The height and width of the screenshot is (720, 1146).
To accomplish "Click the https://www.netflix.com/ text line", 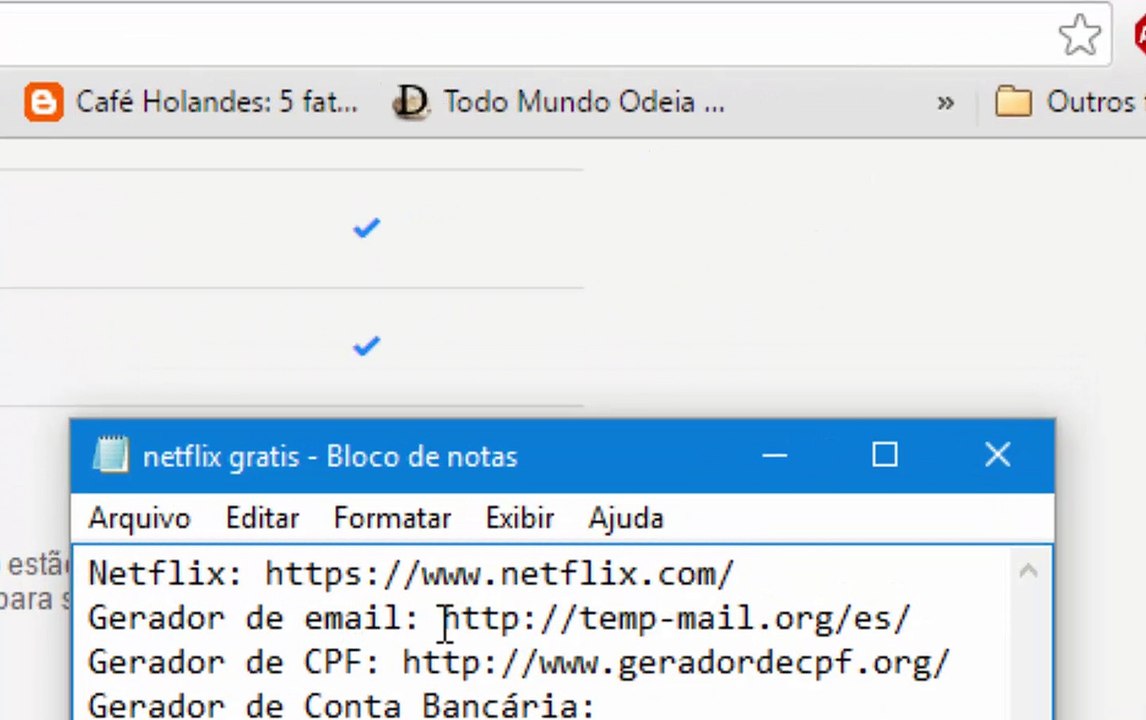I will 499,574.
